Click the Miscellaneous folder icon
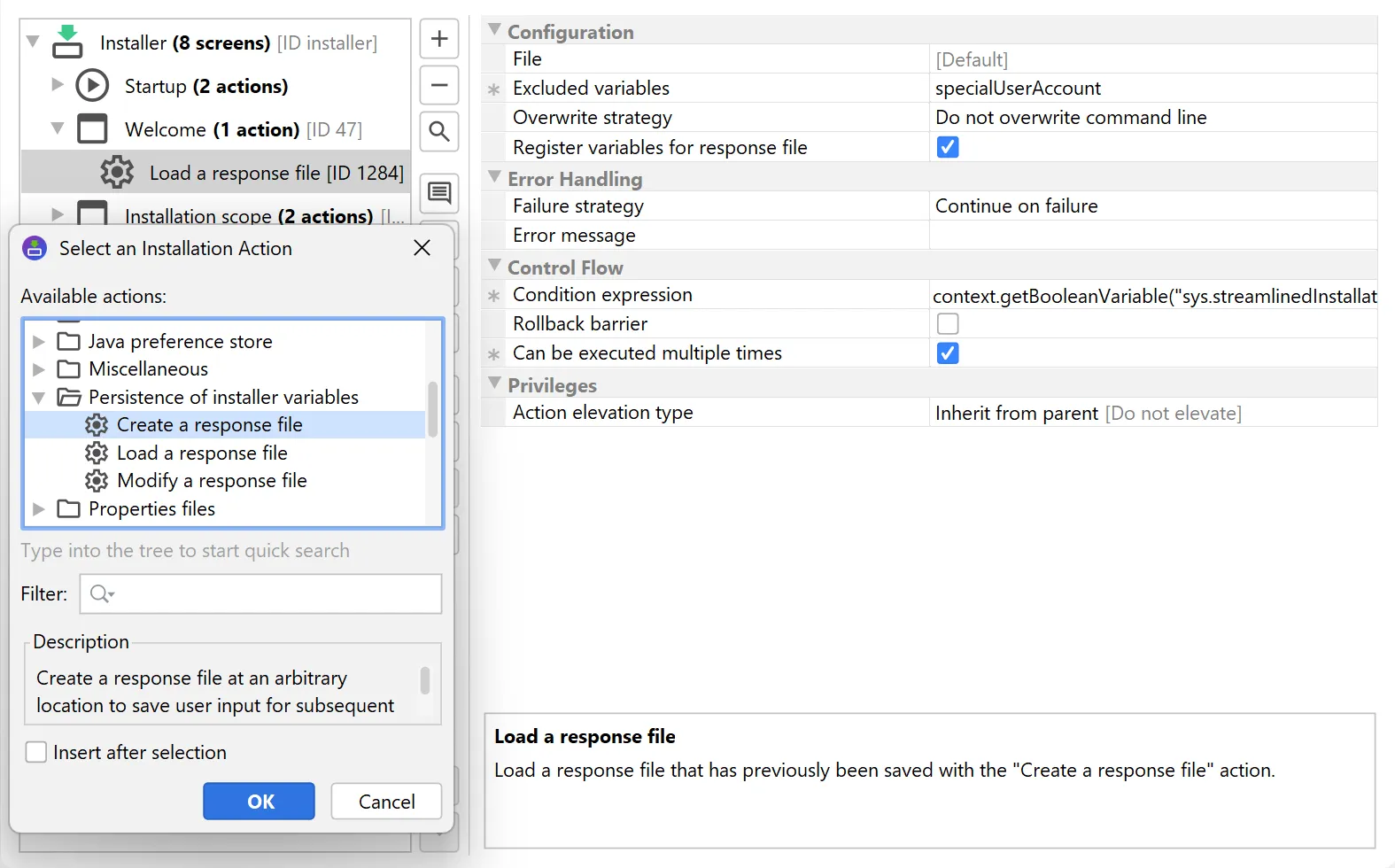Viewport: 1395px width, 868px height. point(69,368)
